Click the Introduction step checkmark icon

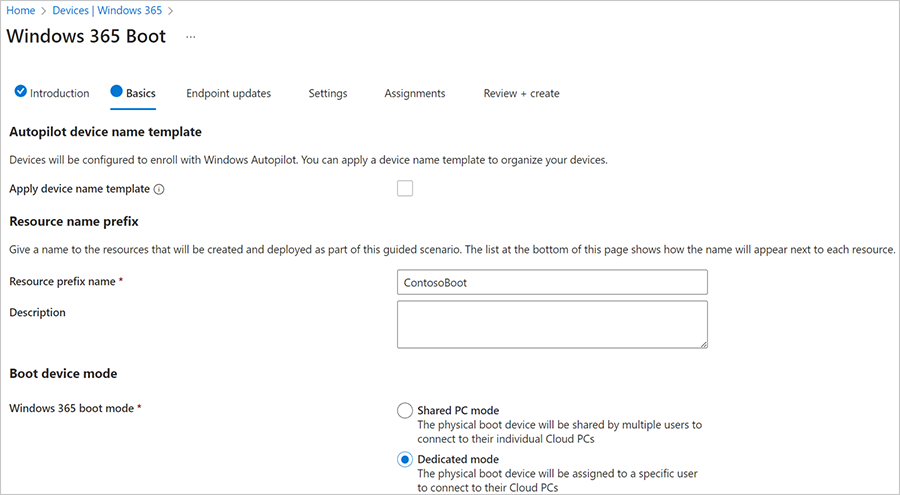[x=21, y=91]
